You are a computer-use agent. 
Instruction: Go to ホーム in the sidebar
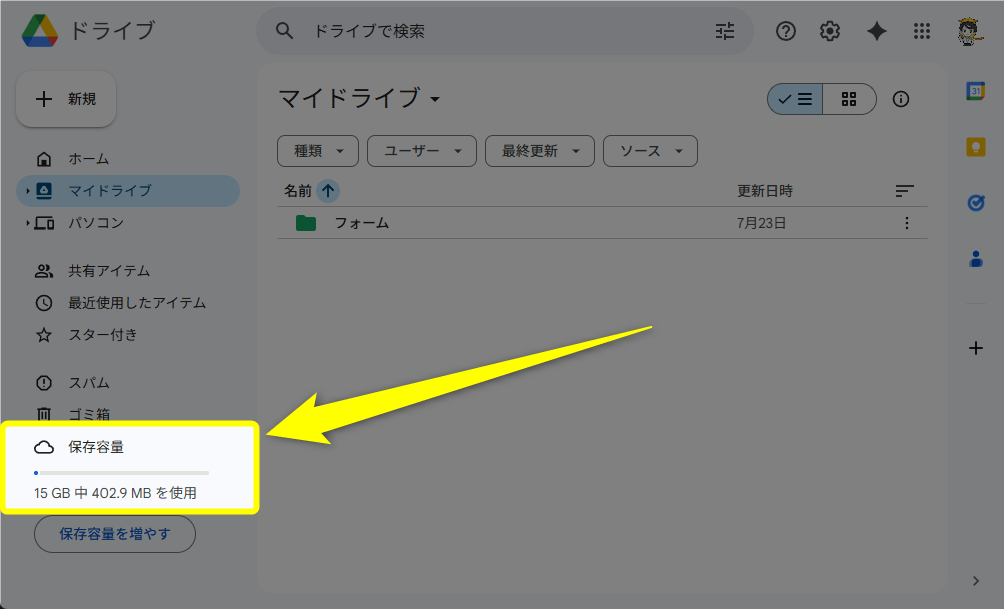[88, 159]
